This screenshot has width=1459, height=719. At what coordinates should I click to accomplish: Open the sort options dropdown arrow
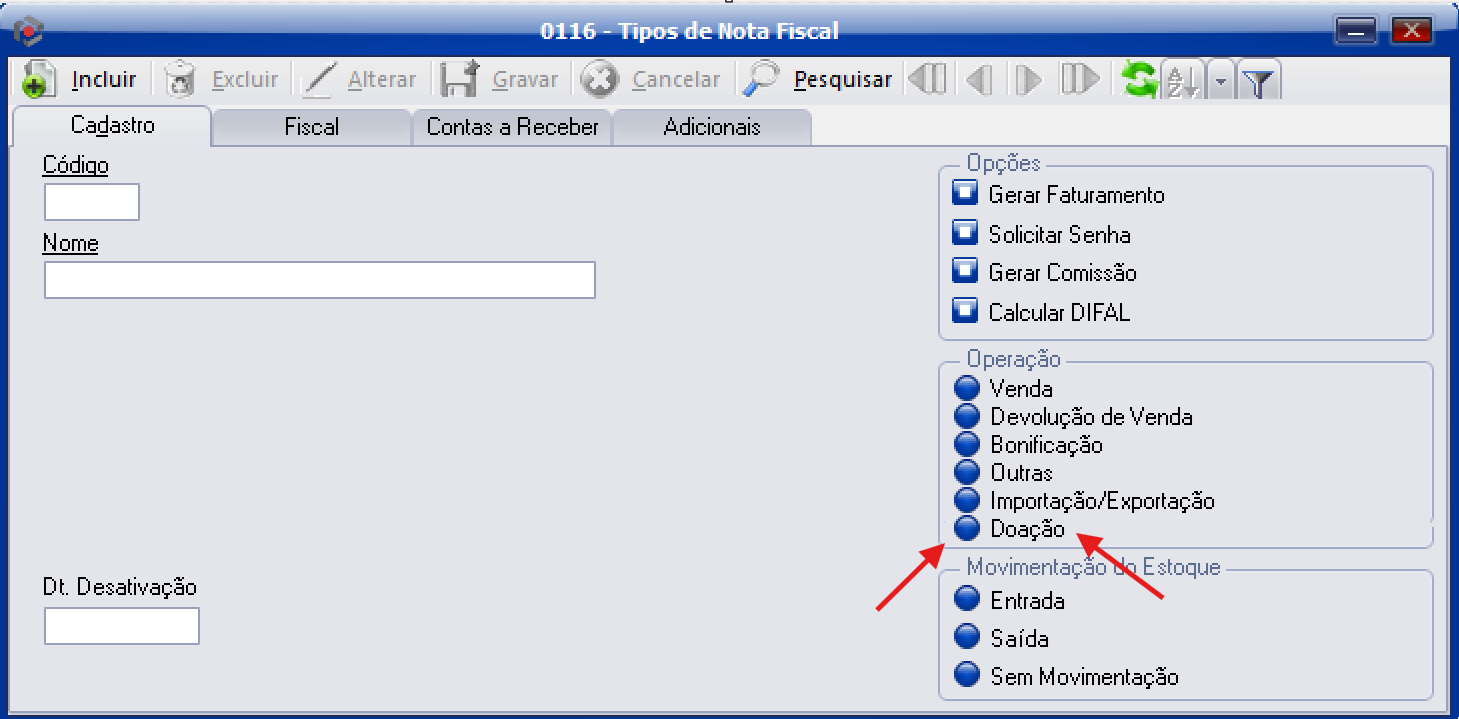click(1220, 81)
